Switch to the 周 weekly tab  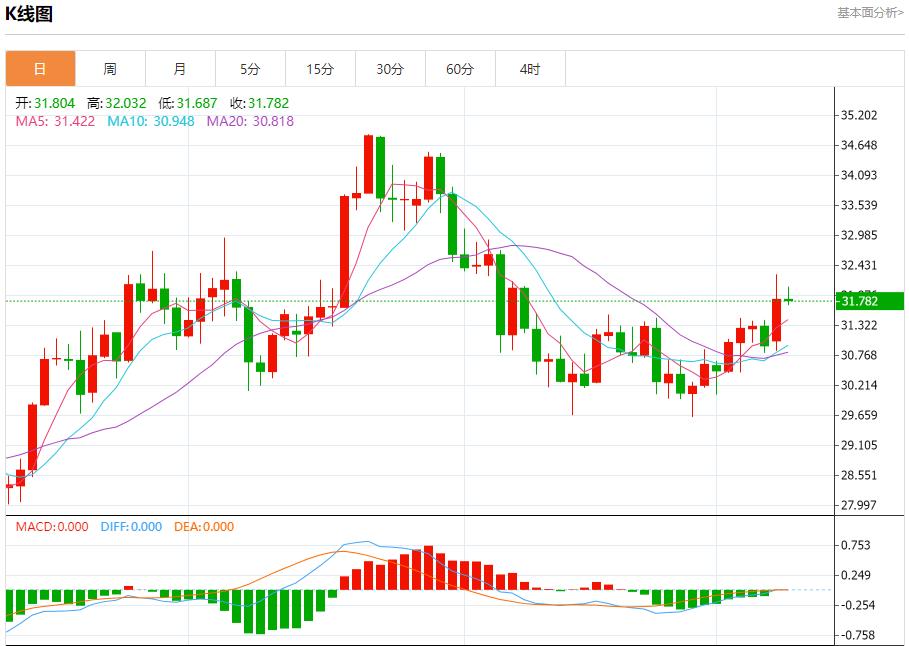[110, 69]
